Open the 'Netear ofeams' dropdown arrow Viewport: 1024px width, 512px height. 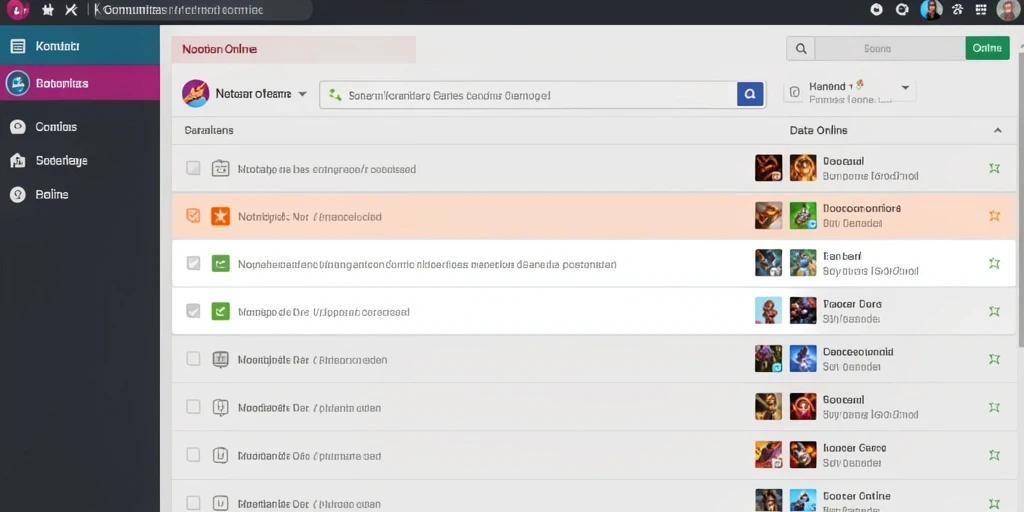point(302,94)
